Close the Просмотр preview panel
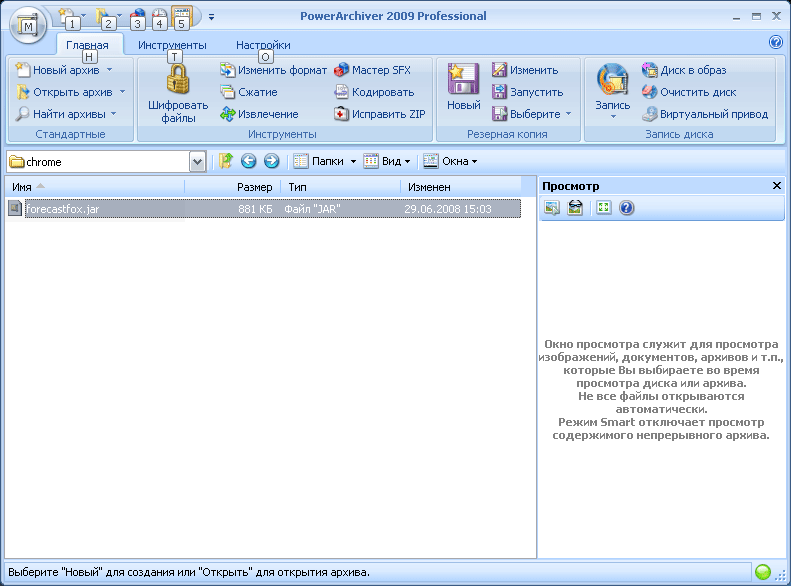 pos(777,186)
